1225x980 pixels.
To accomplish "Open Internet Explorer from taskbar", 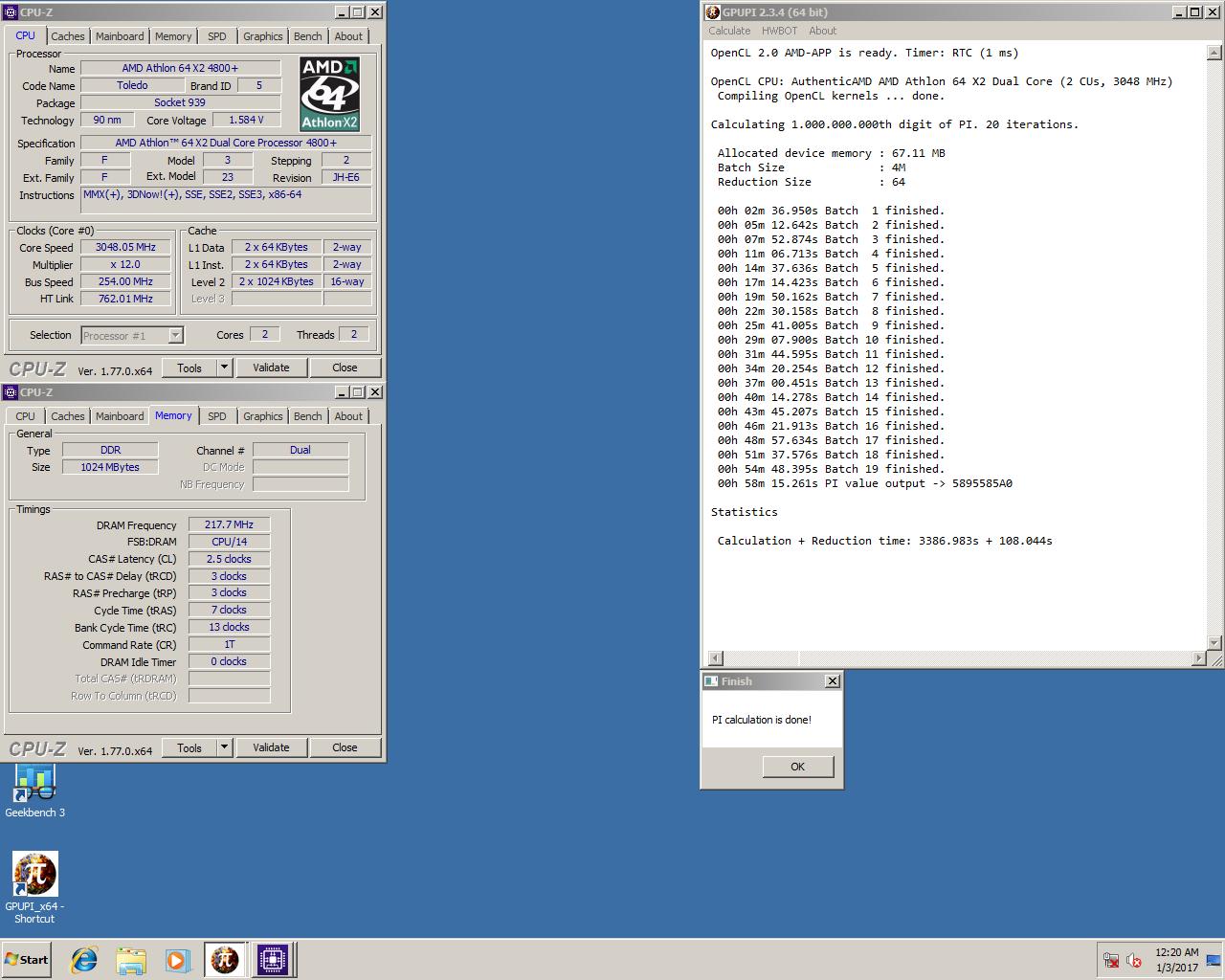I will pyautogui.click(x=84, y=960).
